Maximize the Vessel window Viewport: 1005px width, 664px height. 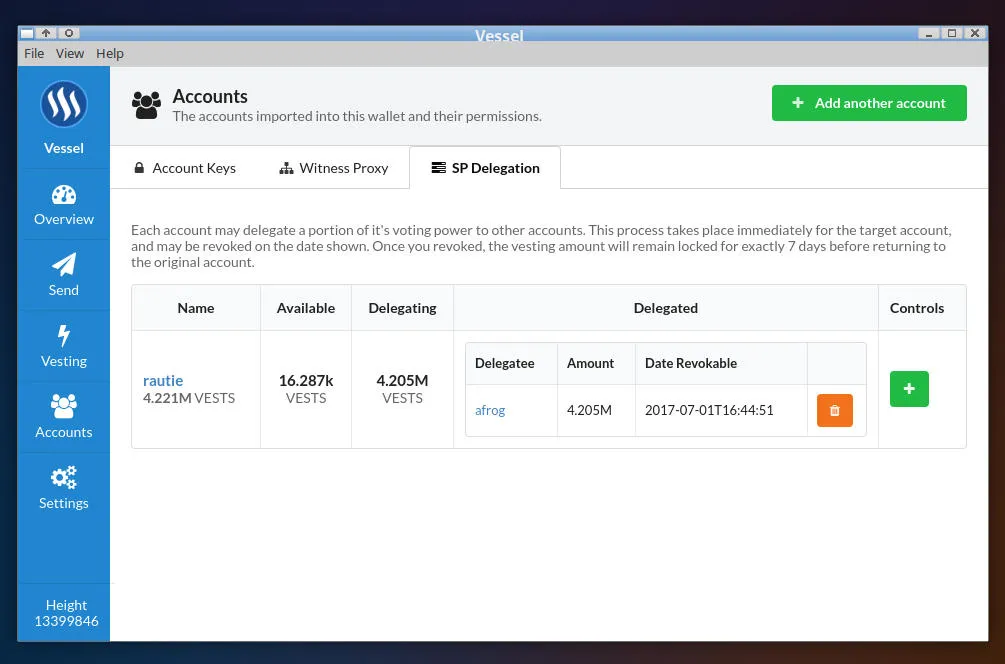952,33
